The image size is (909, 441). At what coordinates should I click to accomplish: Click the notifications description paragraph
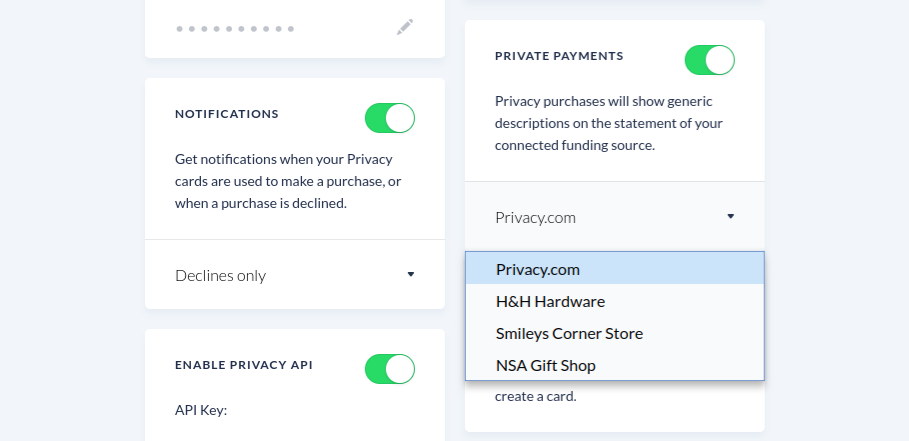(288, 181)
